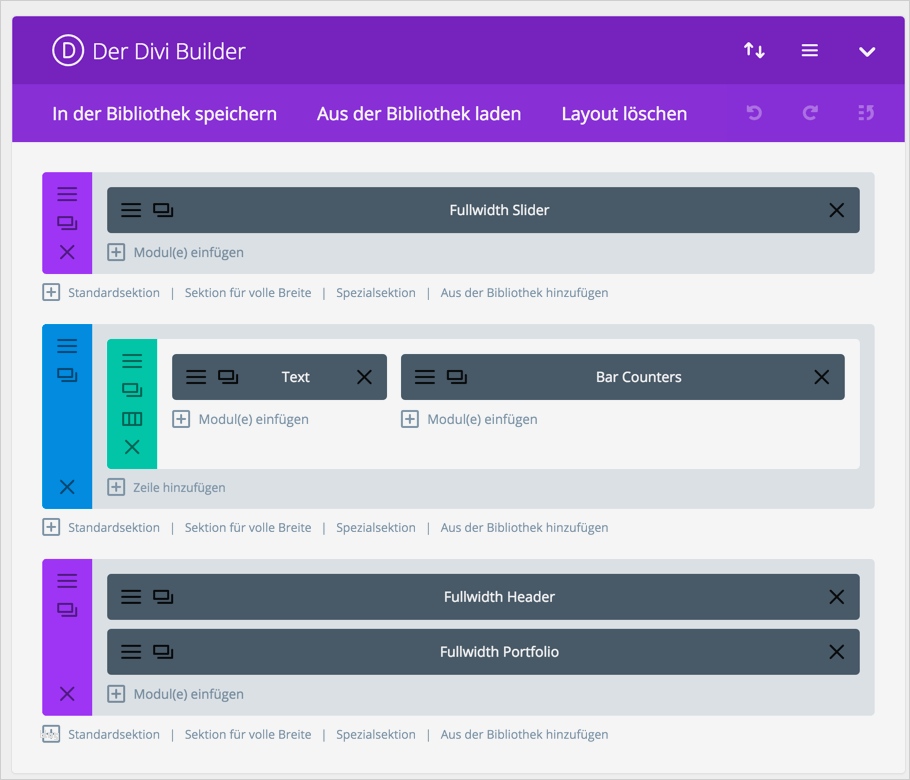Open the history states icon
Screen dimensions: 910x780
[866, 113]
